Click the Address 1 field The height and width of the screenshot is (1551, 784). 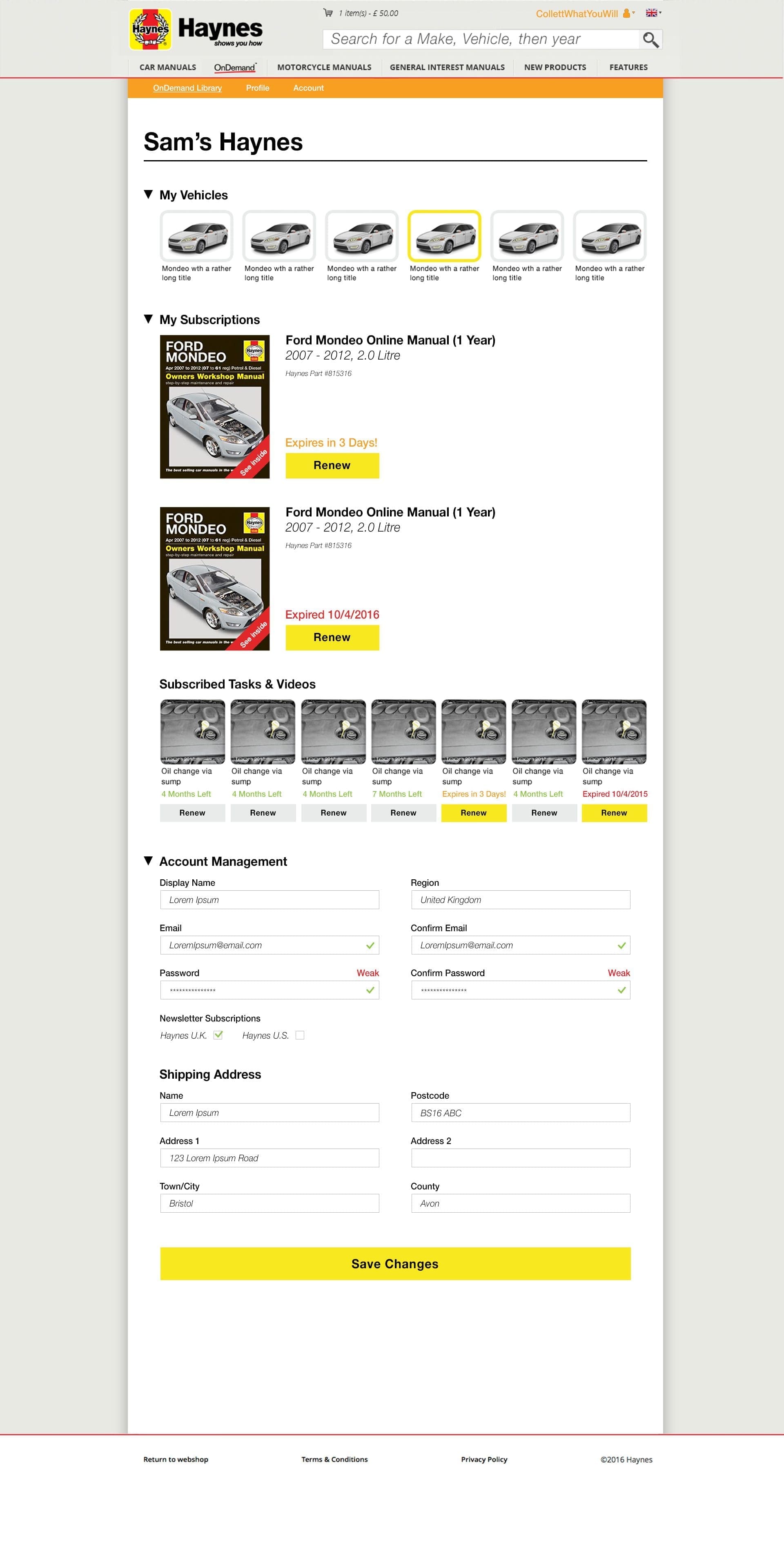pyautogui.click(x=269, y=1158)
